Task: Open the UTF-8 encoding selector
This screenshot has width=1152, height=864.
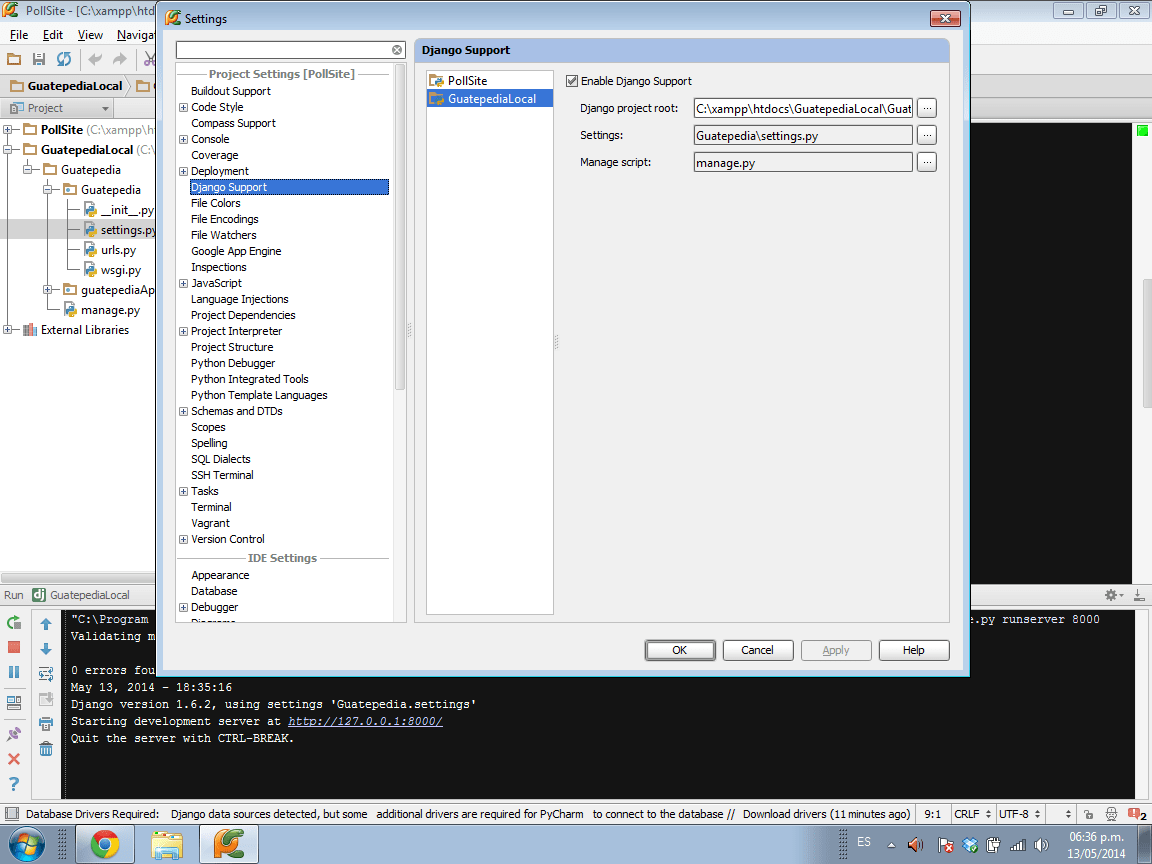Action: pos(1018,813)
